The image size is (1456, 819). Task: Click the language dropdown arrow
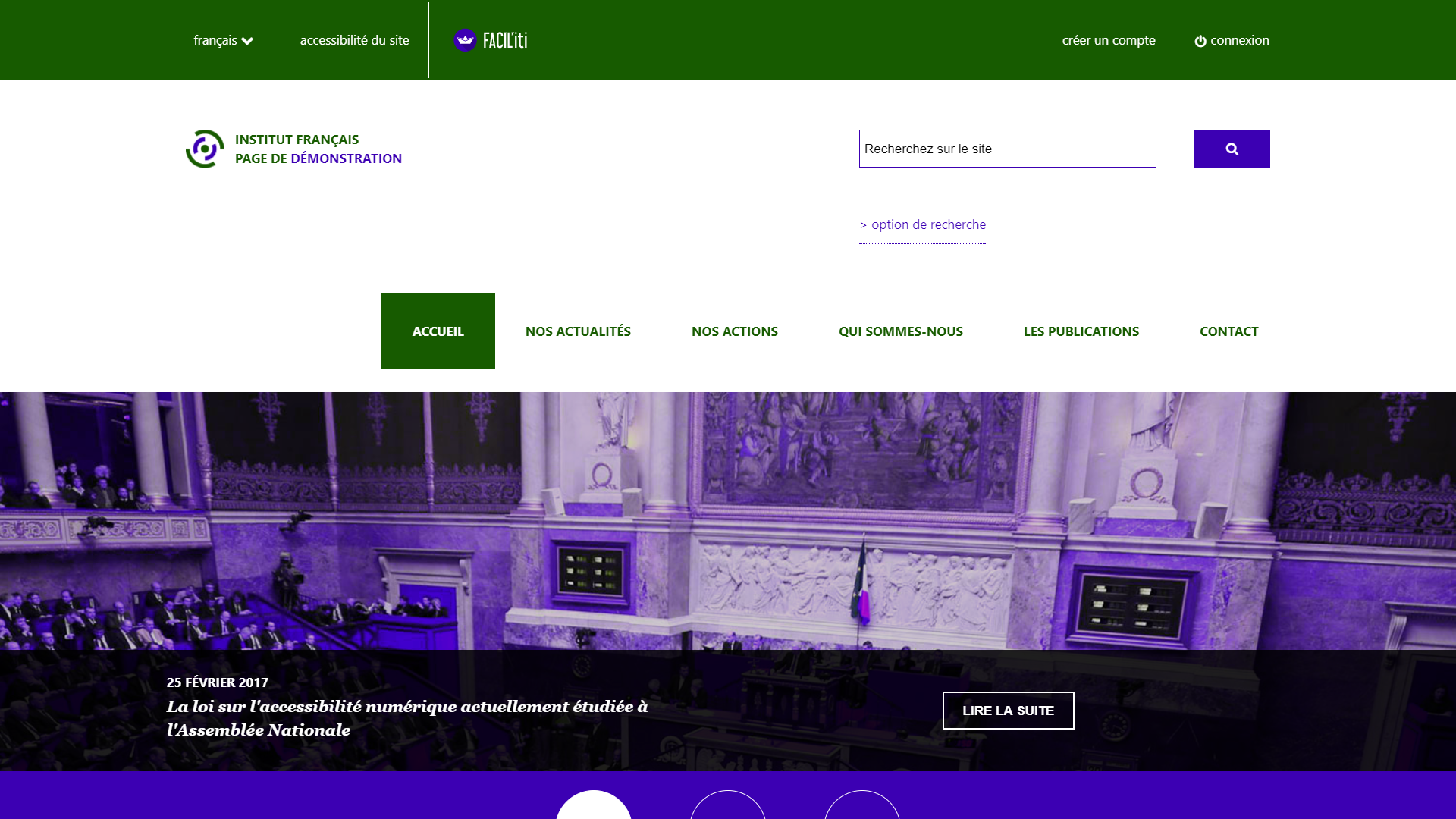(248, 40)
